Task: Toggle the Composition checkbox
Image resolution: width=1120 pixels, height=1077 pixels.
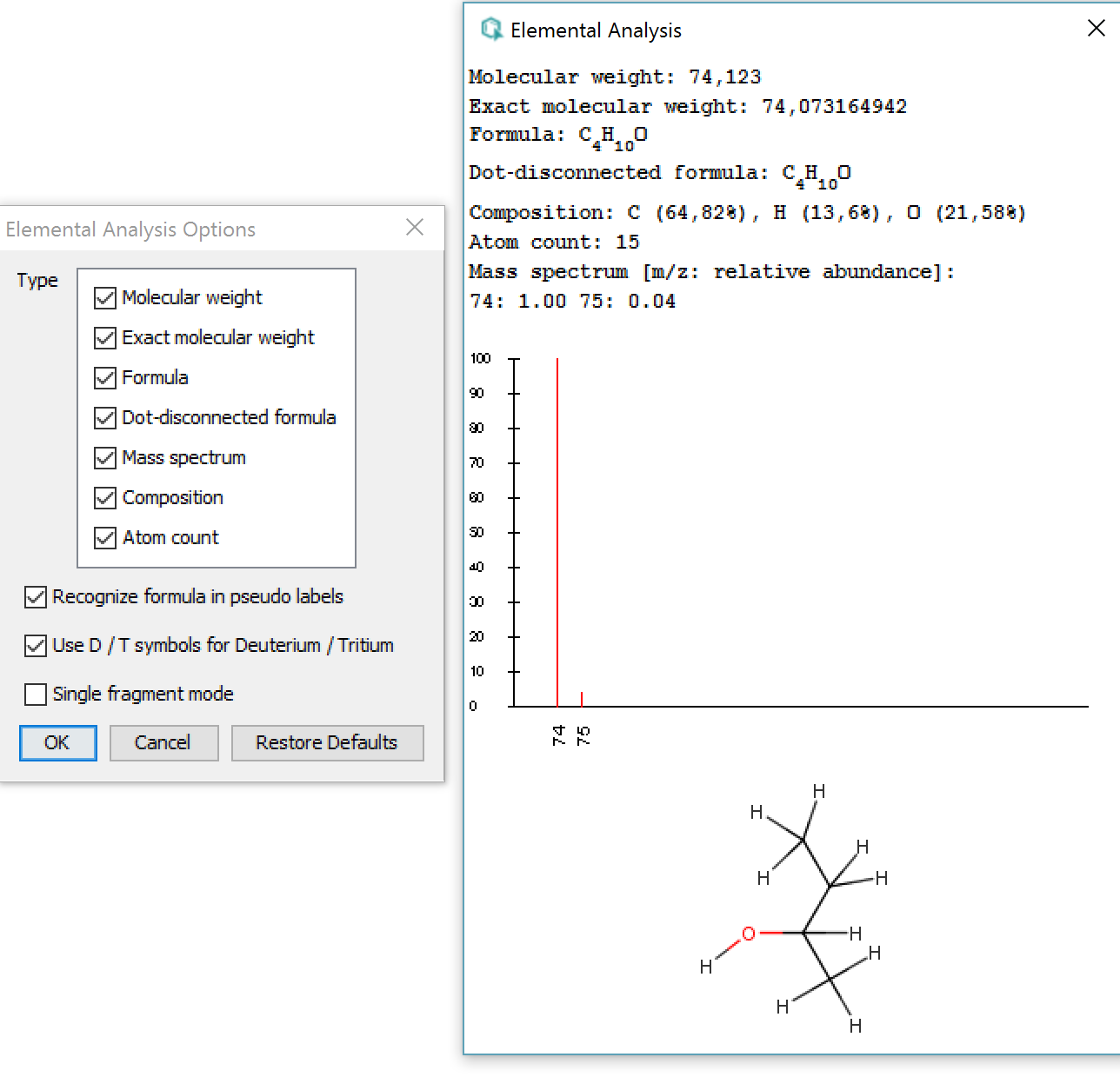Action: click(105, 498)
